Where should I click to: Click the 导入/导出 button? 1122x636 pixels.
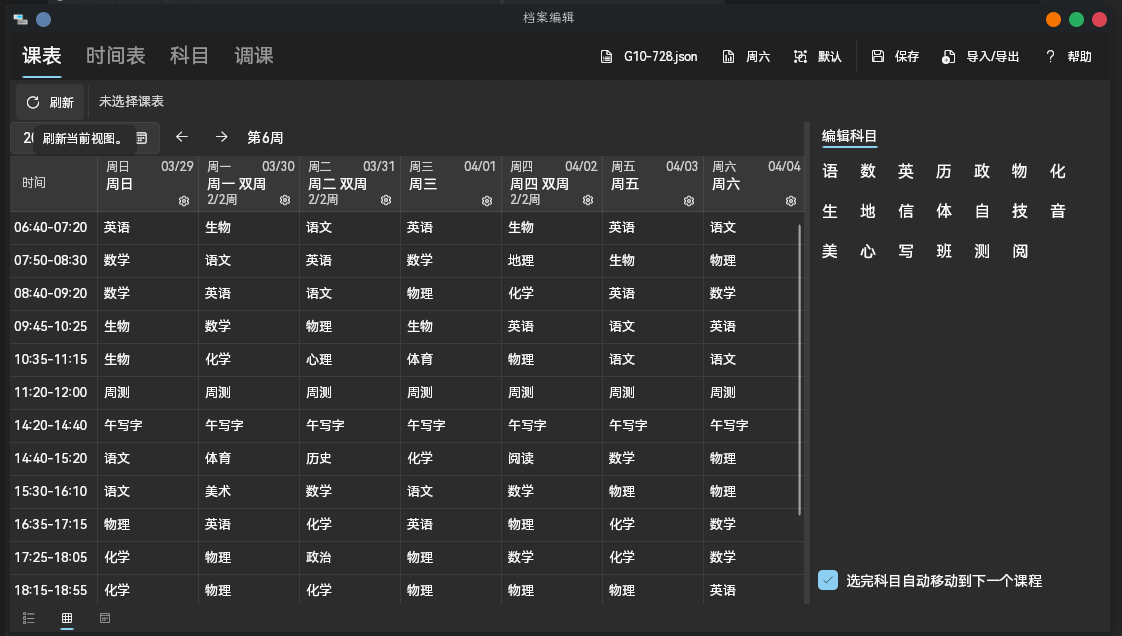pos(981,57)
